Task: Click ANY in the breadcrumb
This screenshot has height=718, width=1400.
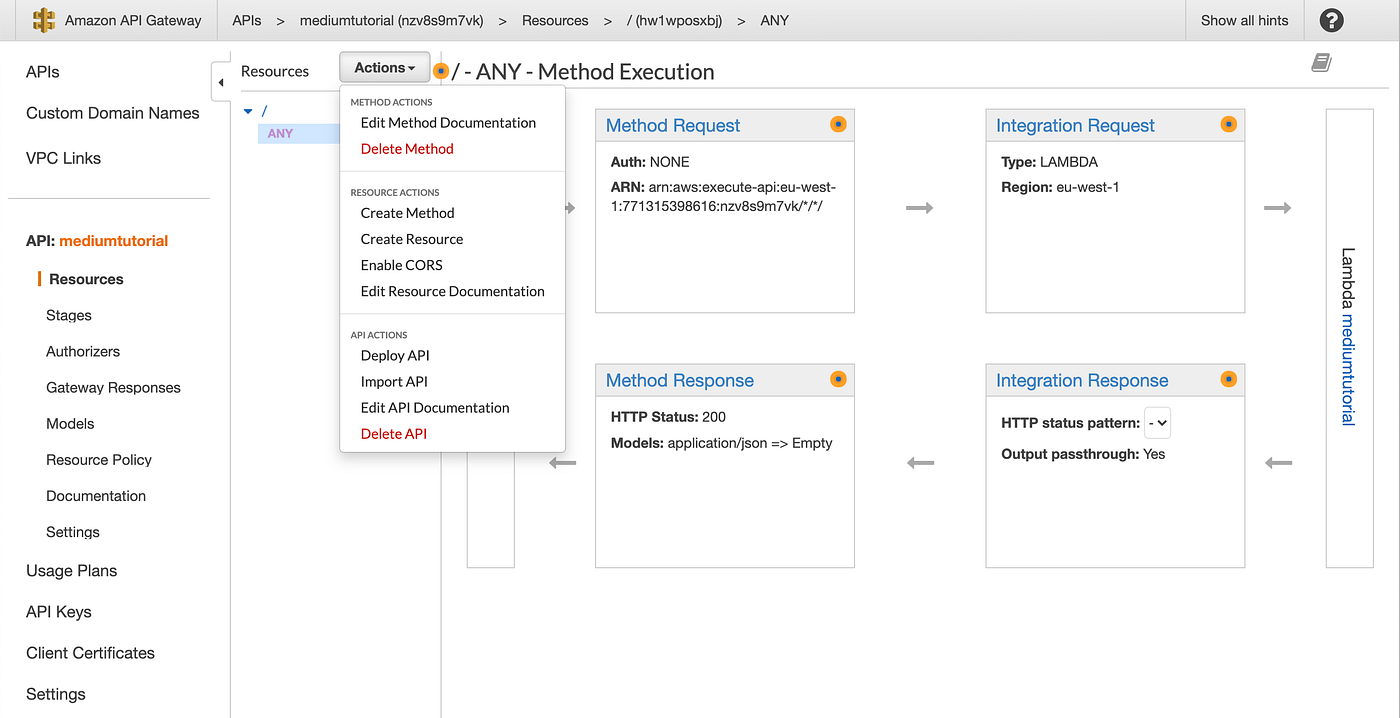Action: coord(774,20)
